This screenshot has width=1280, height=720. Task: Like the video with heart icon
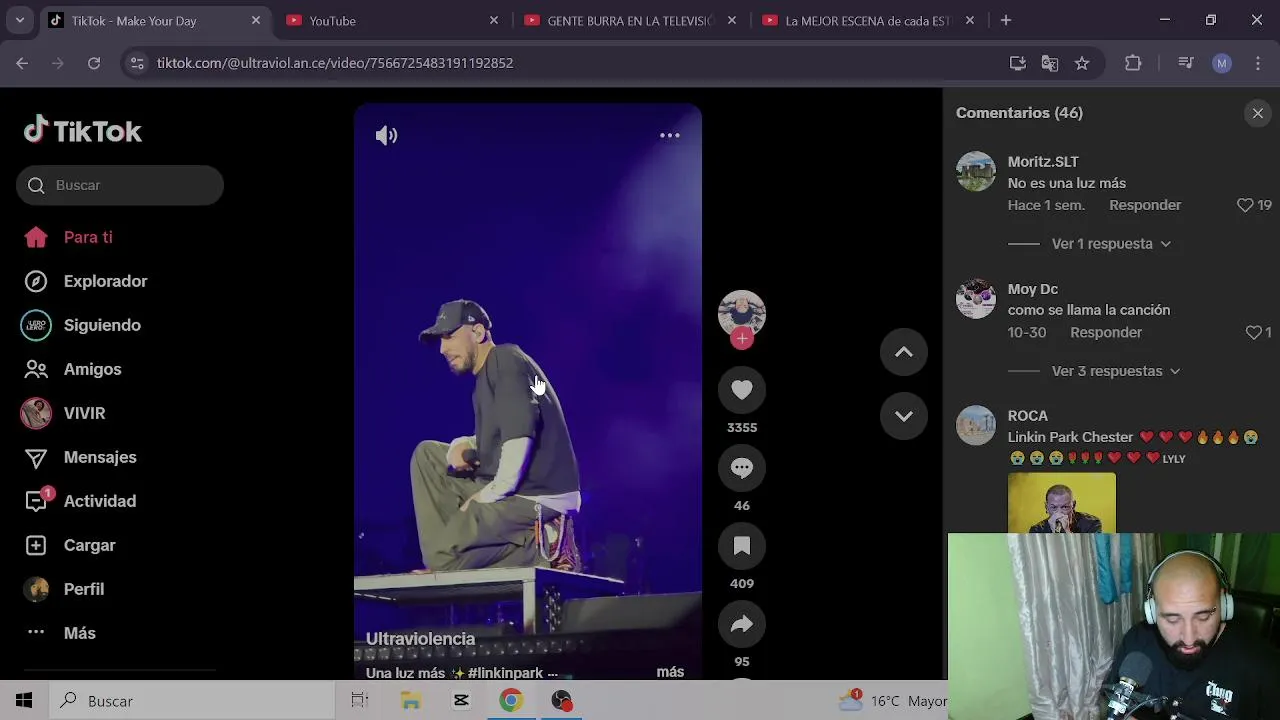click(742, 390)
